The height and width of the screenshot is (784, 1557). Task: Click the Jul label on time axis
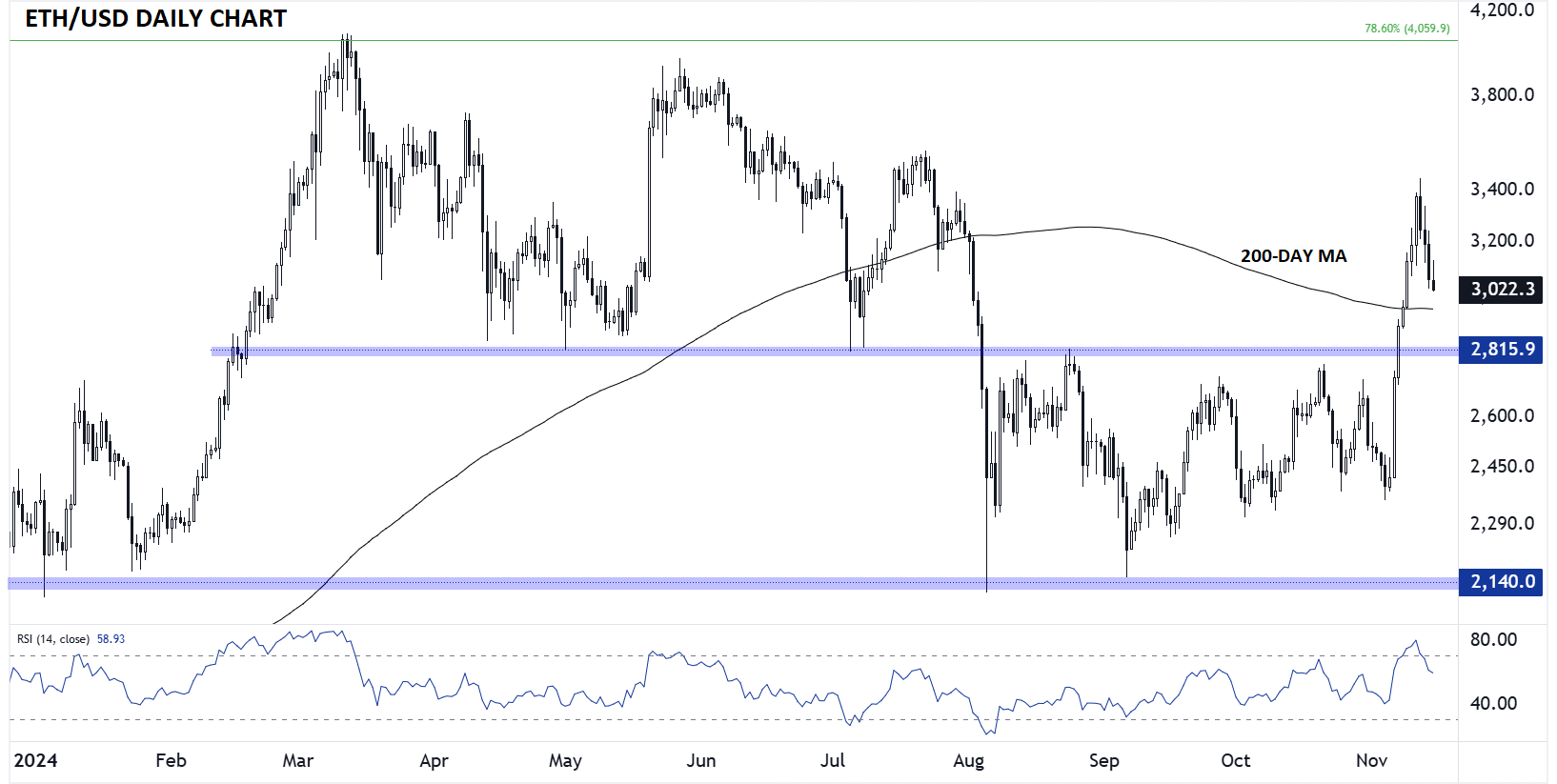833,760
